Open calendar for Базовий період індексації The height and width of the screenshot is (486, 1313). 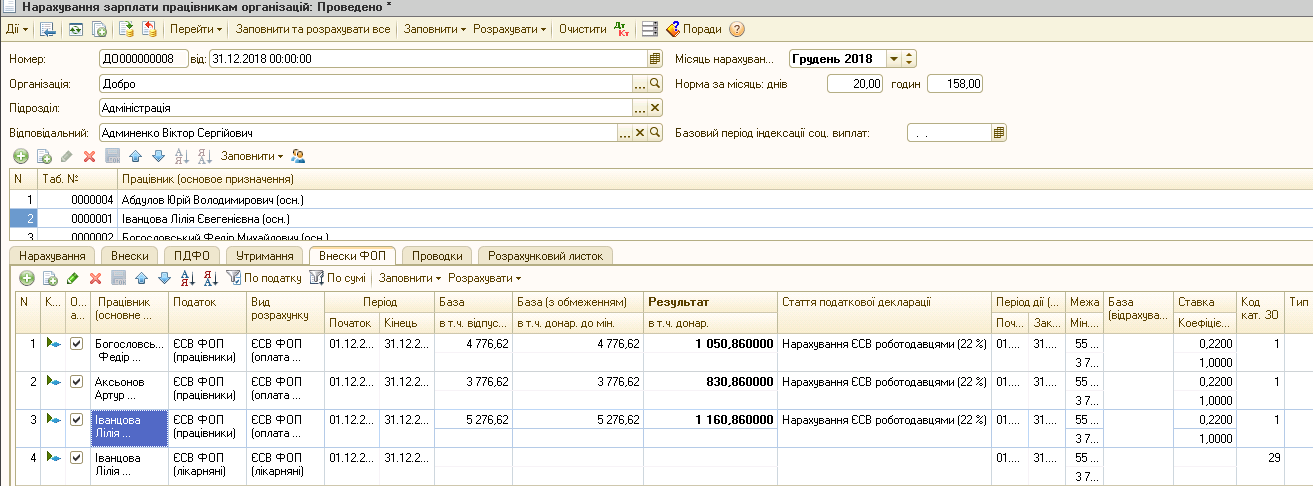click(x=999, y=132)
